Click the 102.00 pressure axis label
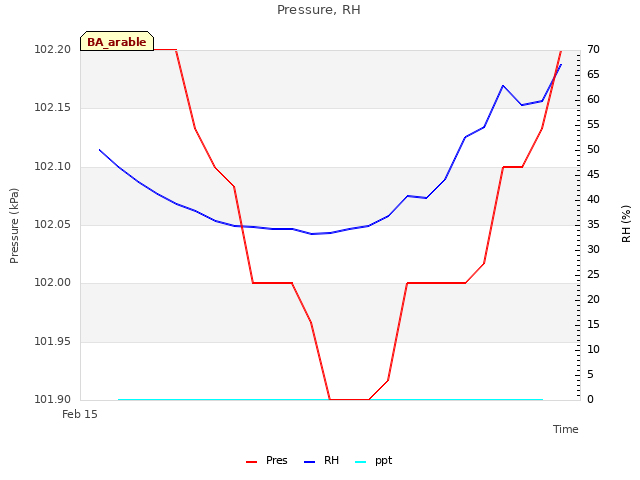Screen dimensions: 640x480 coord(53,282)
